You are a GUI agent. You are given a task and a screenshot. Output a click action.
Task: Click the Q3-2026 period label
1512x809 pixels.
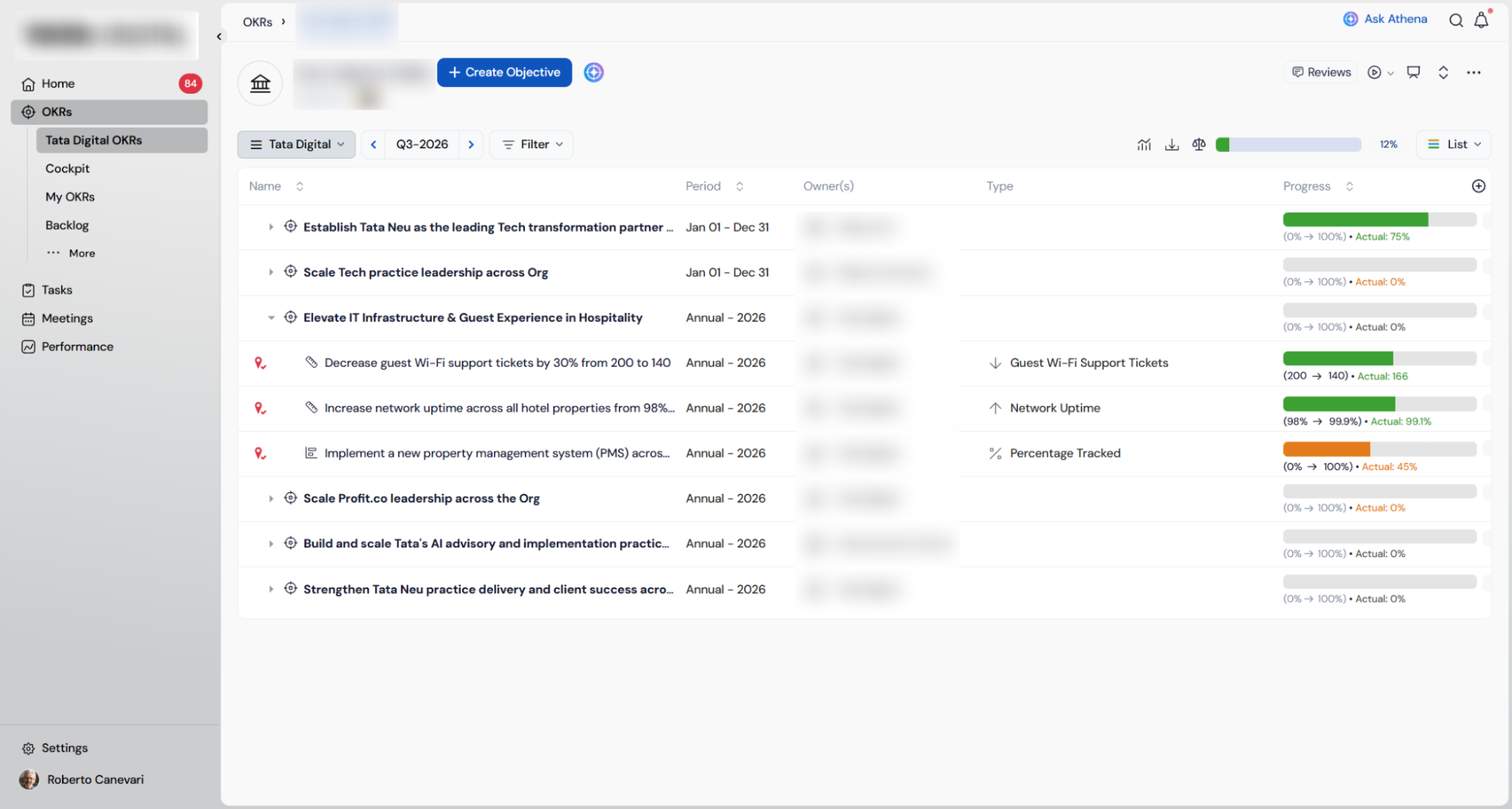[422, 144]
